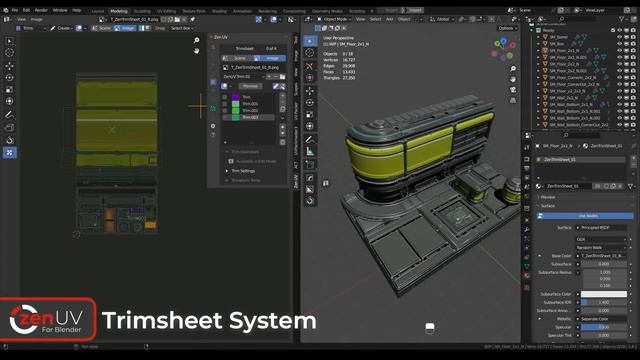Select the 3D viewport Rotate tool

(x=310, y=102)
